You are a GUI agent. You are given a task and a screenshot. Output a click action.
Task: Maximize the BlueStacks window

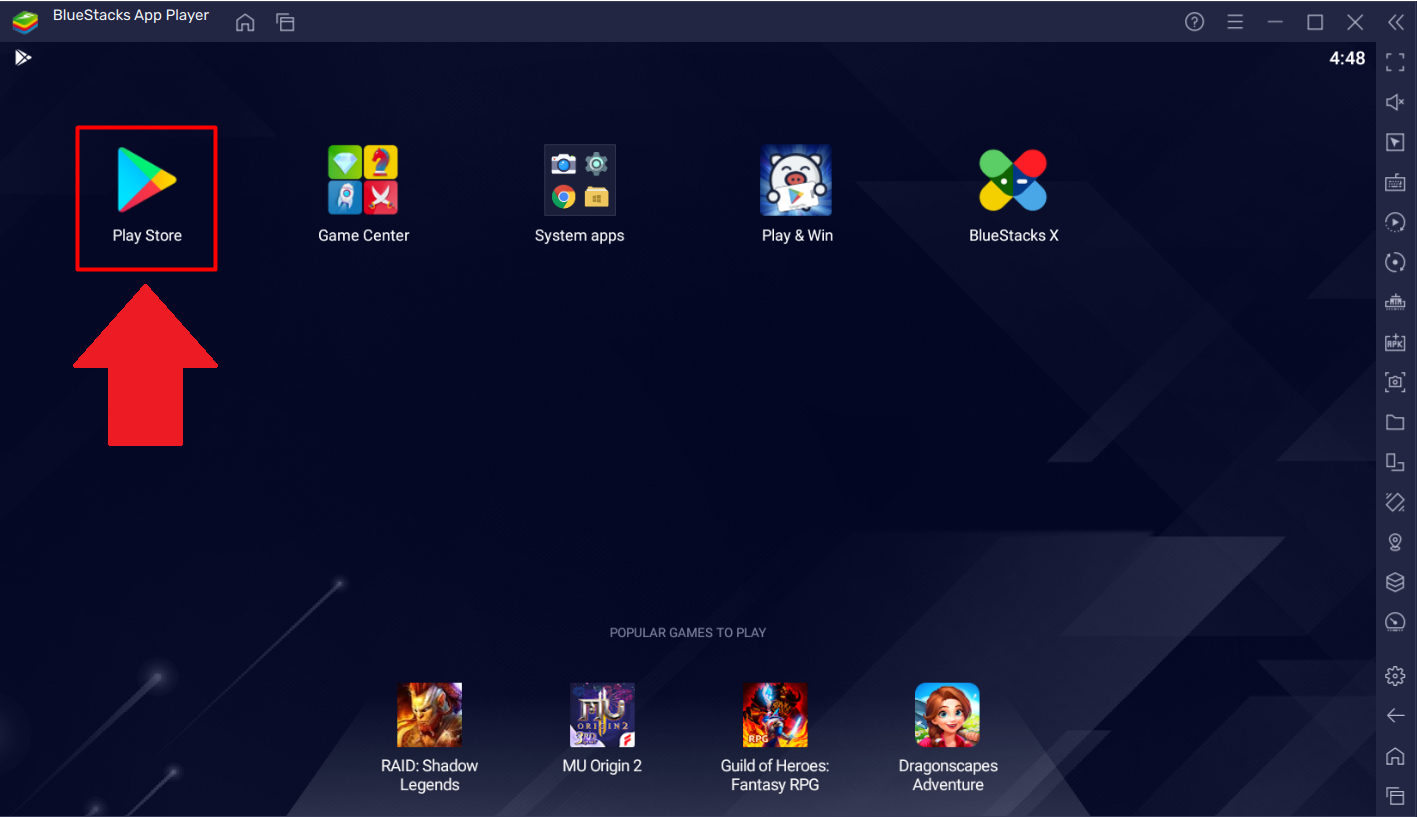pyautogui.click(x=1315, y=22)
